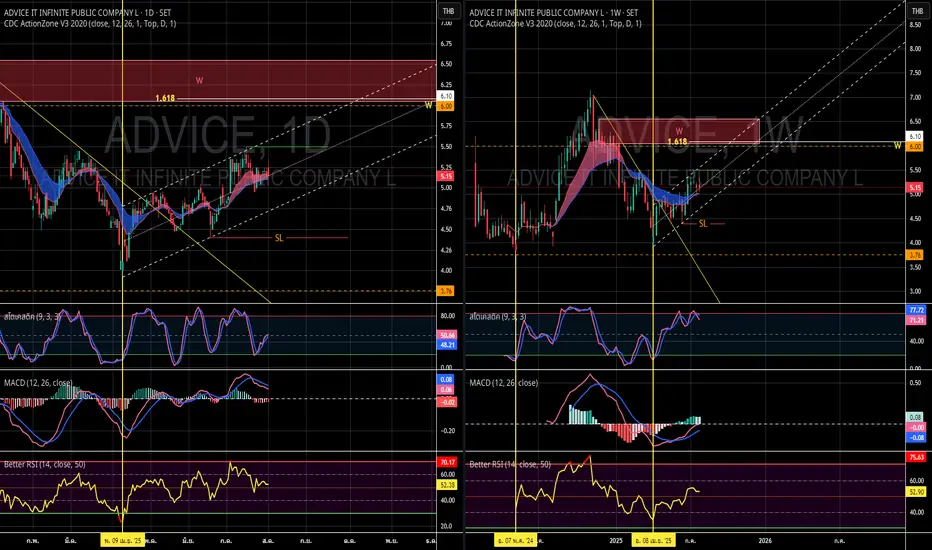Select the 2025 time axis label
Screen dimensions: 932x550
tap(616, 540)
